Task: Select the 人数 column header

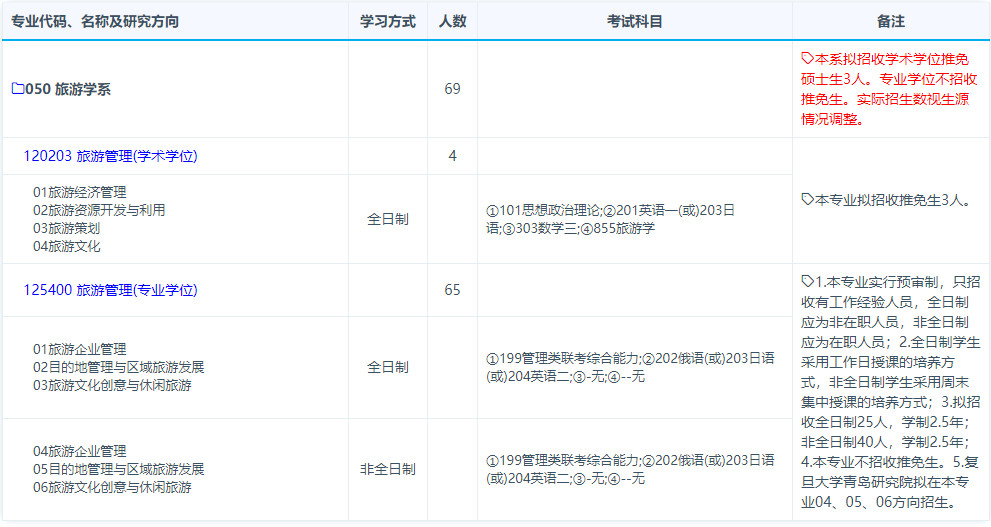Action: coord(452,21)
